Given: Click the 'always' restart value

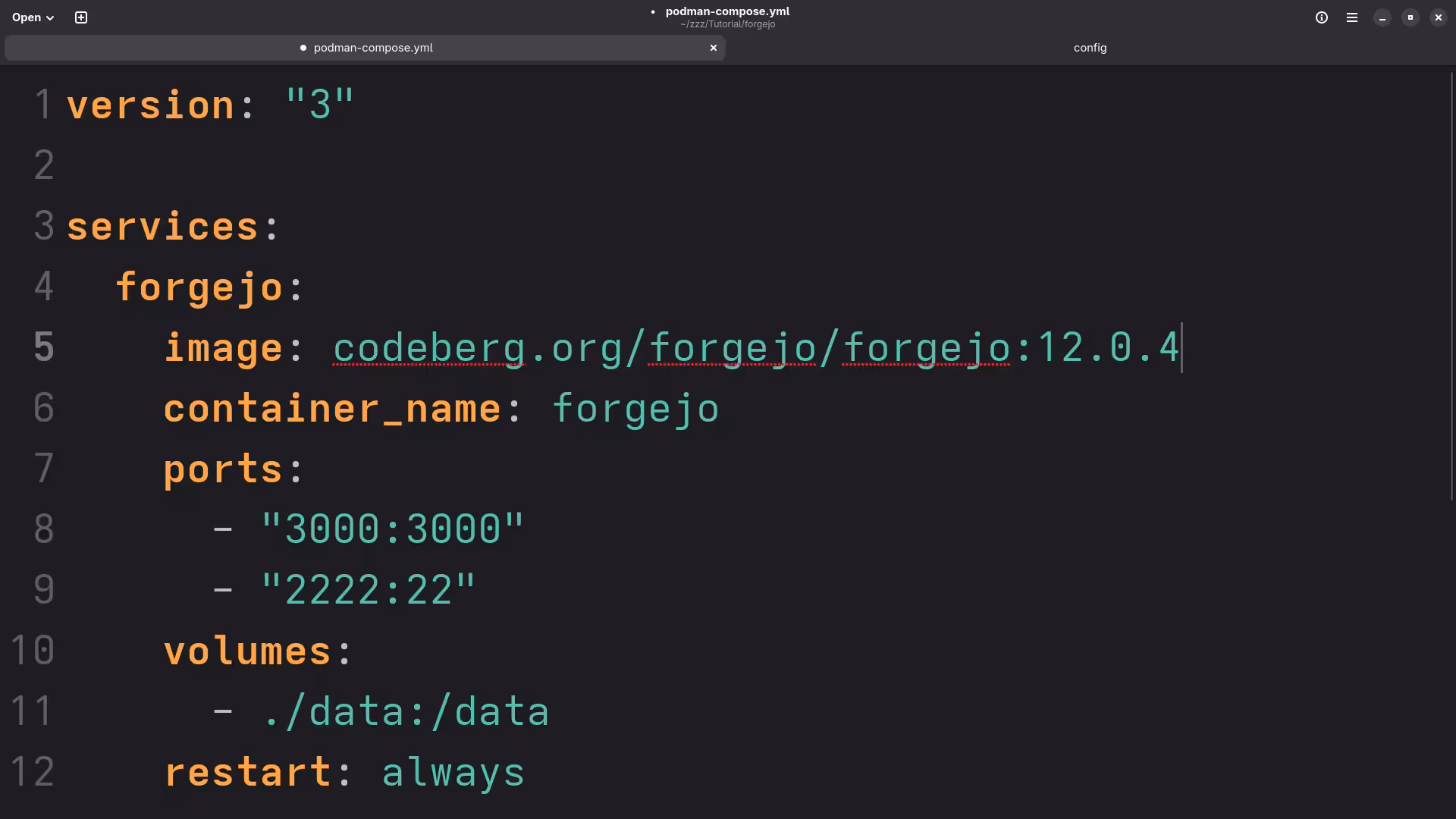Looking at the screenshot, I should [x=453, y=773].
